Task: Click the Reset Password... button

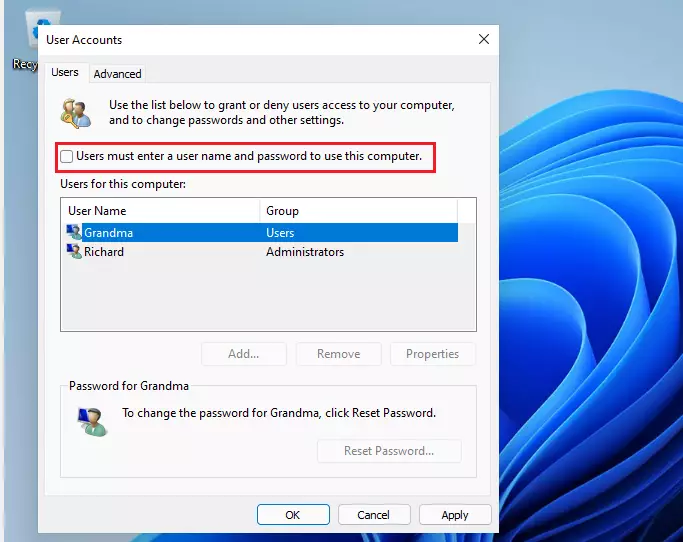Action: pyautogui.click(x=389, y=451)
